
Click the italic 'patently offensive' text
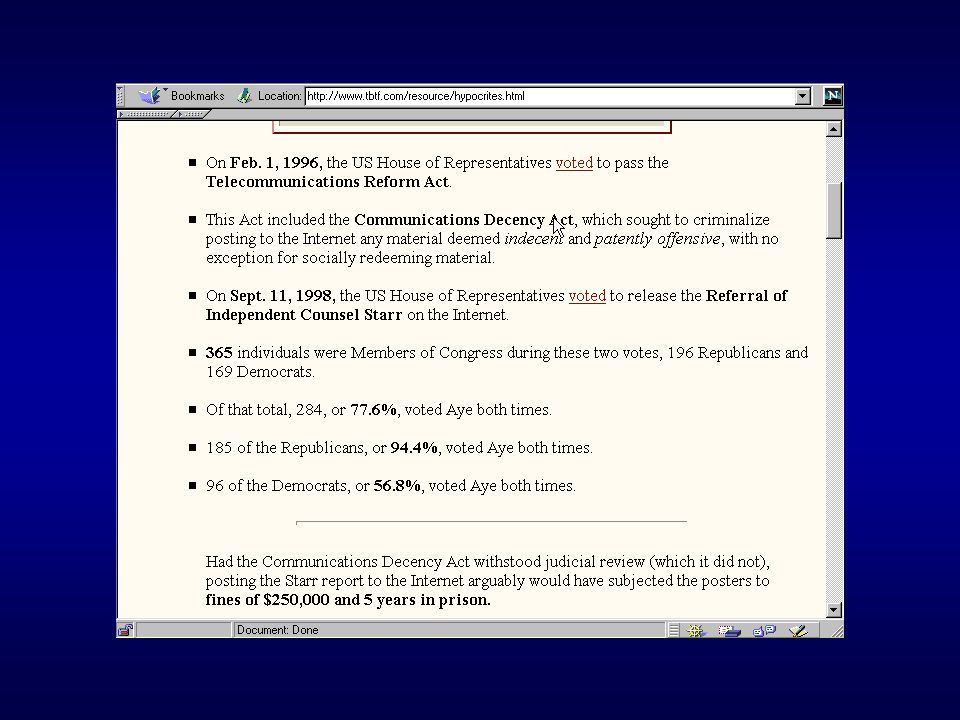coord(657,239)
